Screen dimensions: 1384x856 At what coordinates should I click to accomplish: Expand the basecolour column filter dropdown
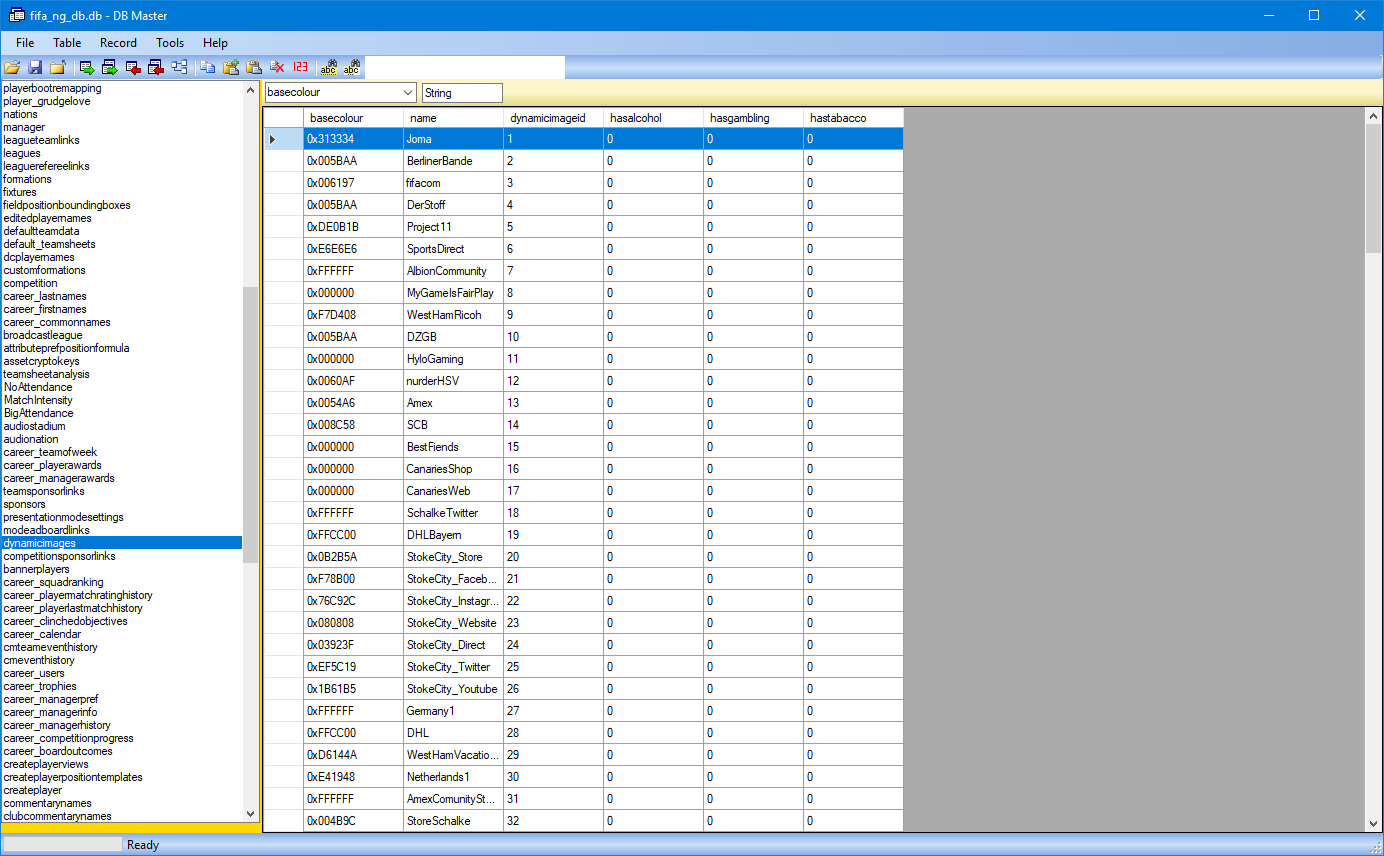tap(408, 93)
